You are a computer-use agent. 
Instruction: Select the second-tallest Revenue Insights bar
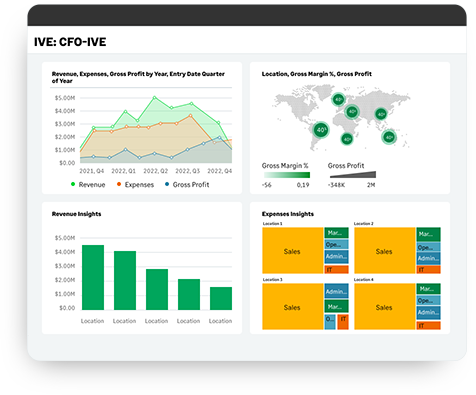(x=125, y=280)
